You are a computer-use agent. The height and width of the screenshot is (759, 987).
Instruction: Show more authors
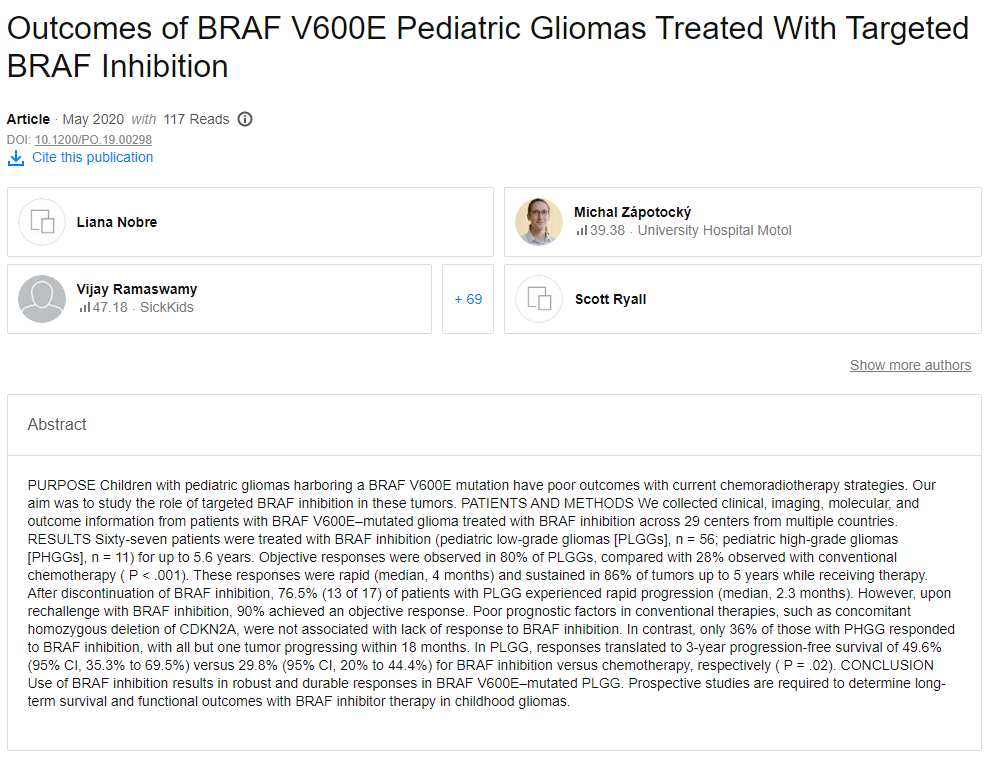click(910, 365)
